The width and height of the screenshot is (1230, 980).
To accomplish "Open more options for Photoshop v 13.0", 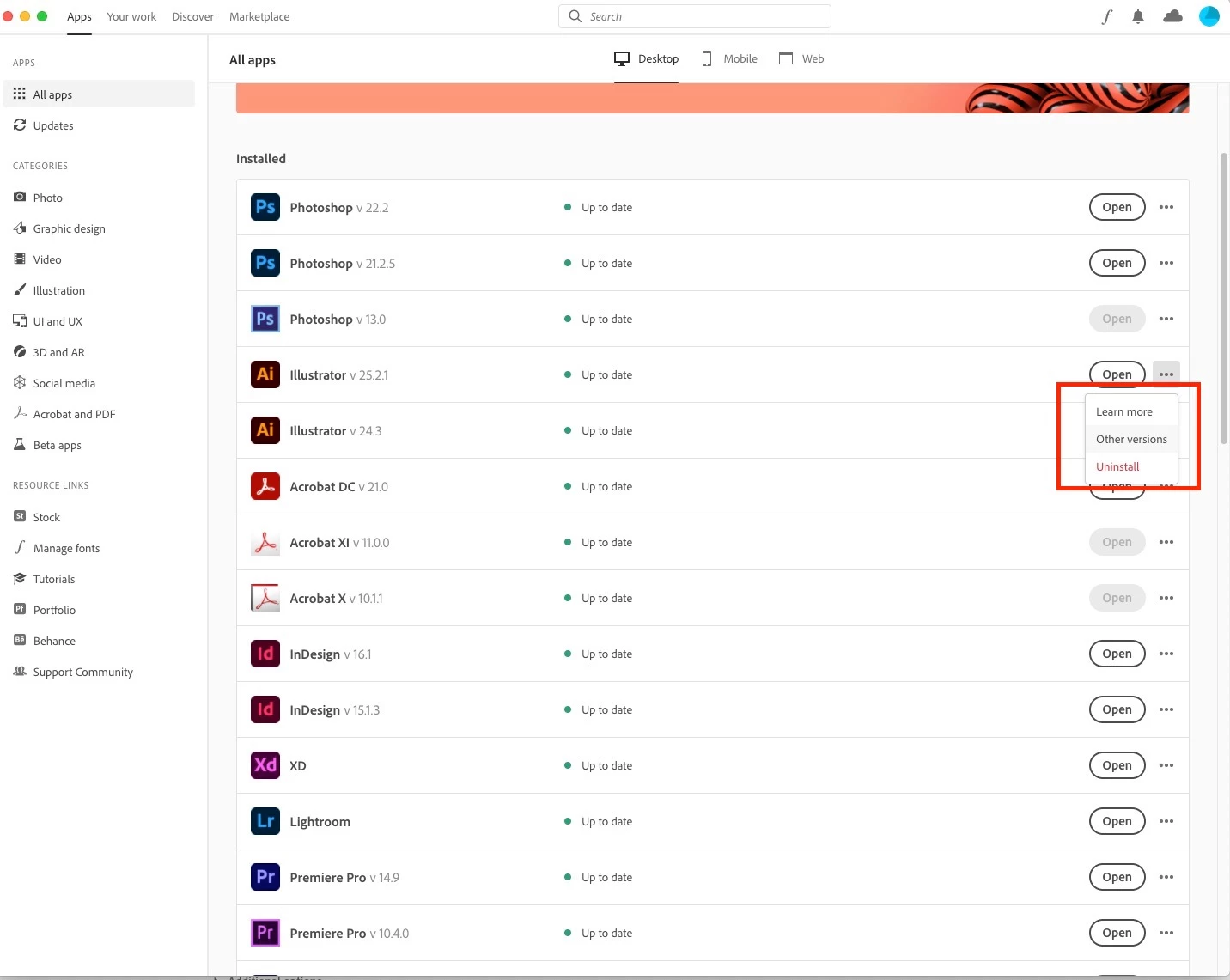I will point(1166,319).
